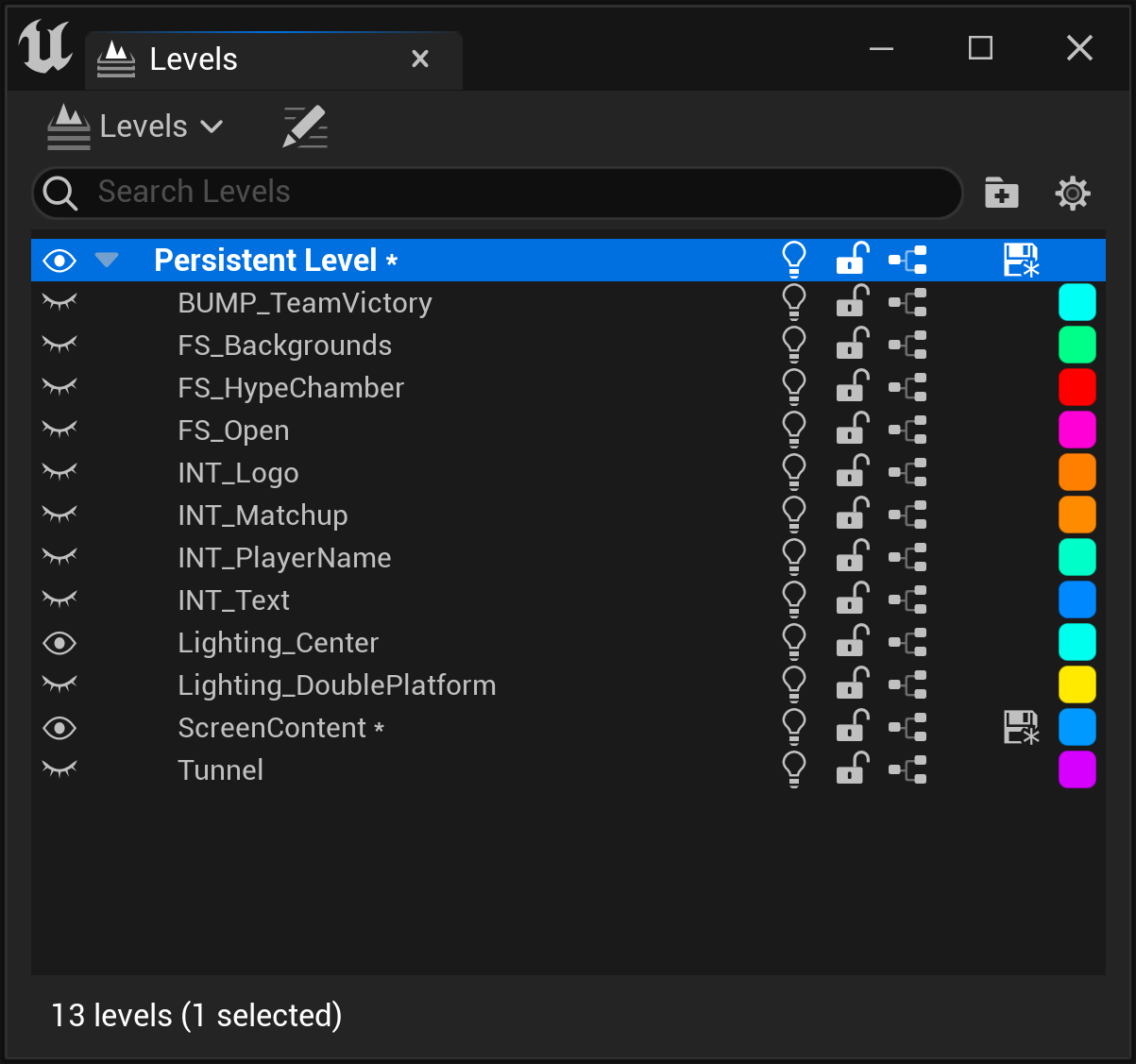
Task: Select the Lighting_DoublePlatform level
Action: click(336, 685)
